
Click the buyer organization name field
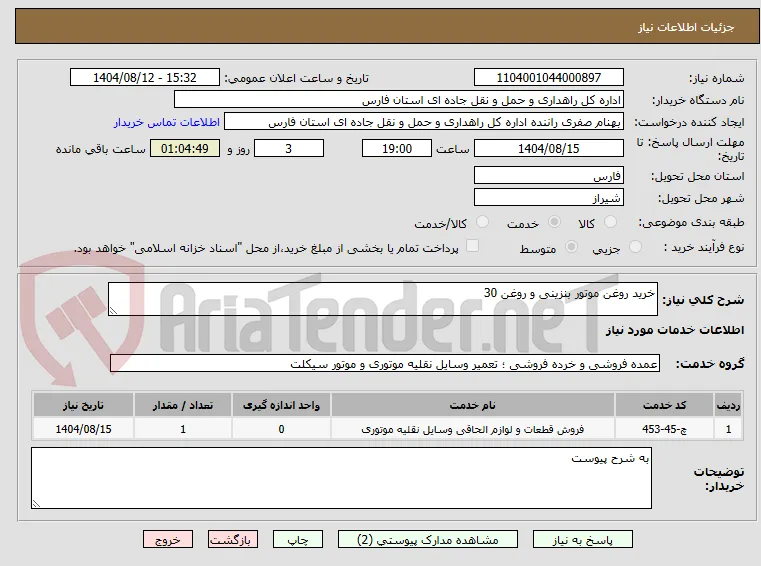398,100
